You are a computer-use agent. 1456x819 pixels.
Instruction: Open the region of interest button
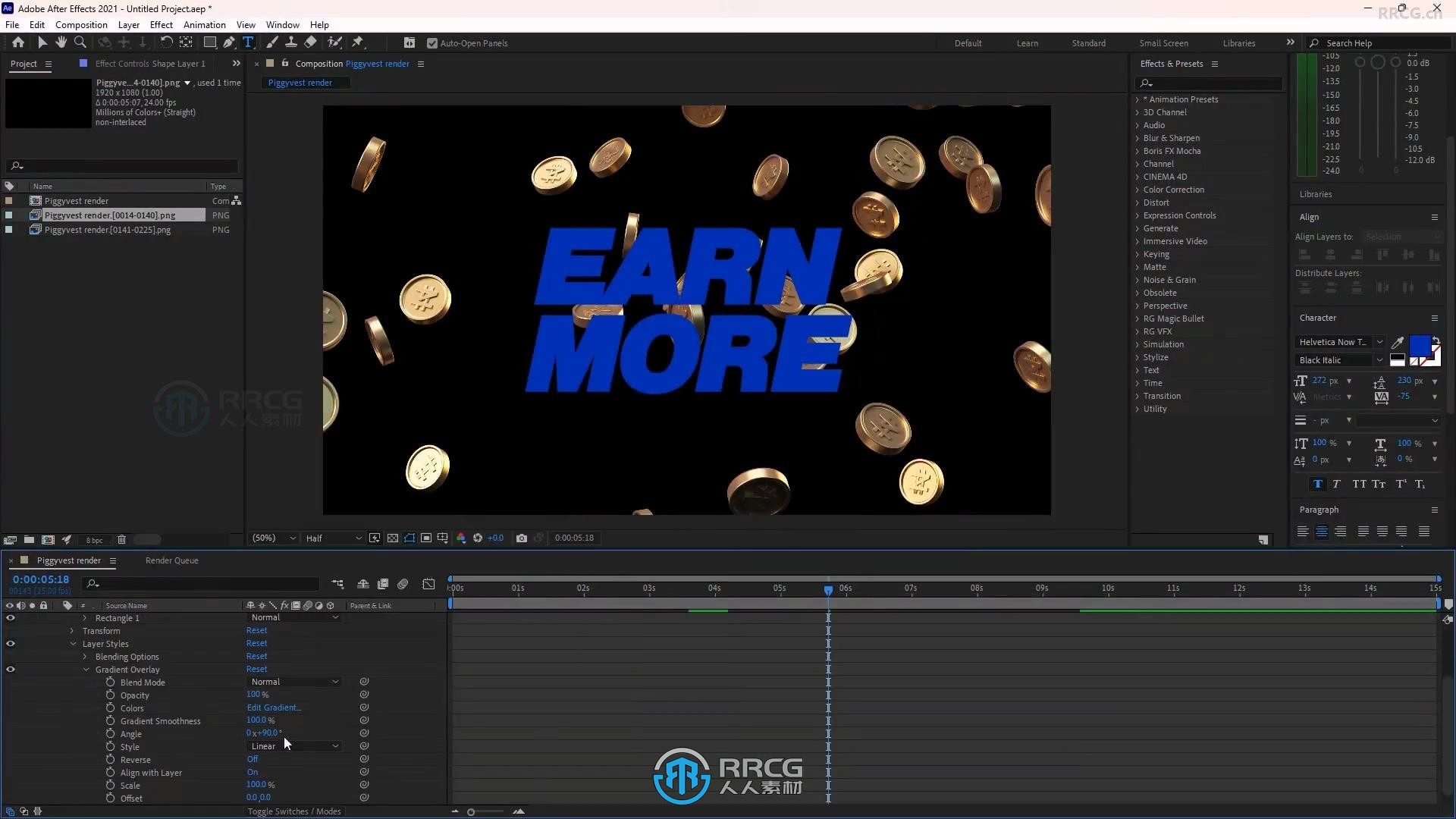click(426, 538)
